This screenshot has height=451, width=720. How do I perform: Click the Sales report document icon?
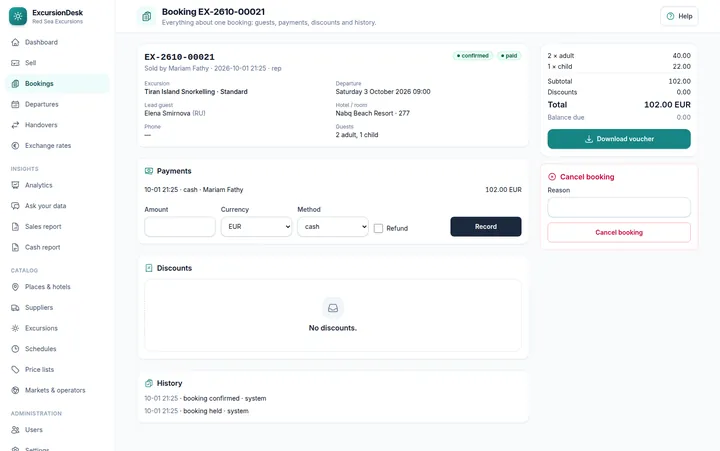click(15, 226)
